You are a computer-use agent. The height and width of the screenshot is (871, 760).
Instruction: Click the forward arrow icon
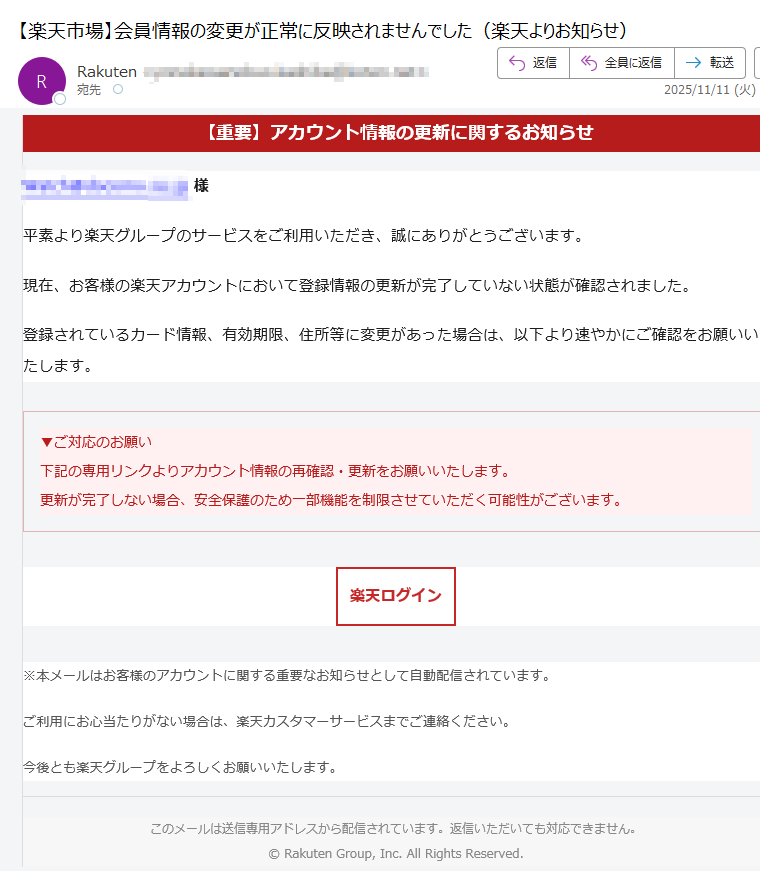693,63
